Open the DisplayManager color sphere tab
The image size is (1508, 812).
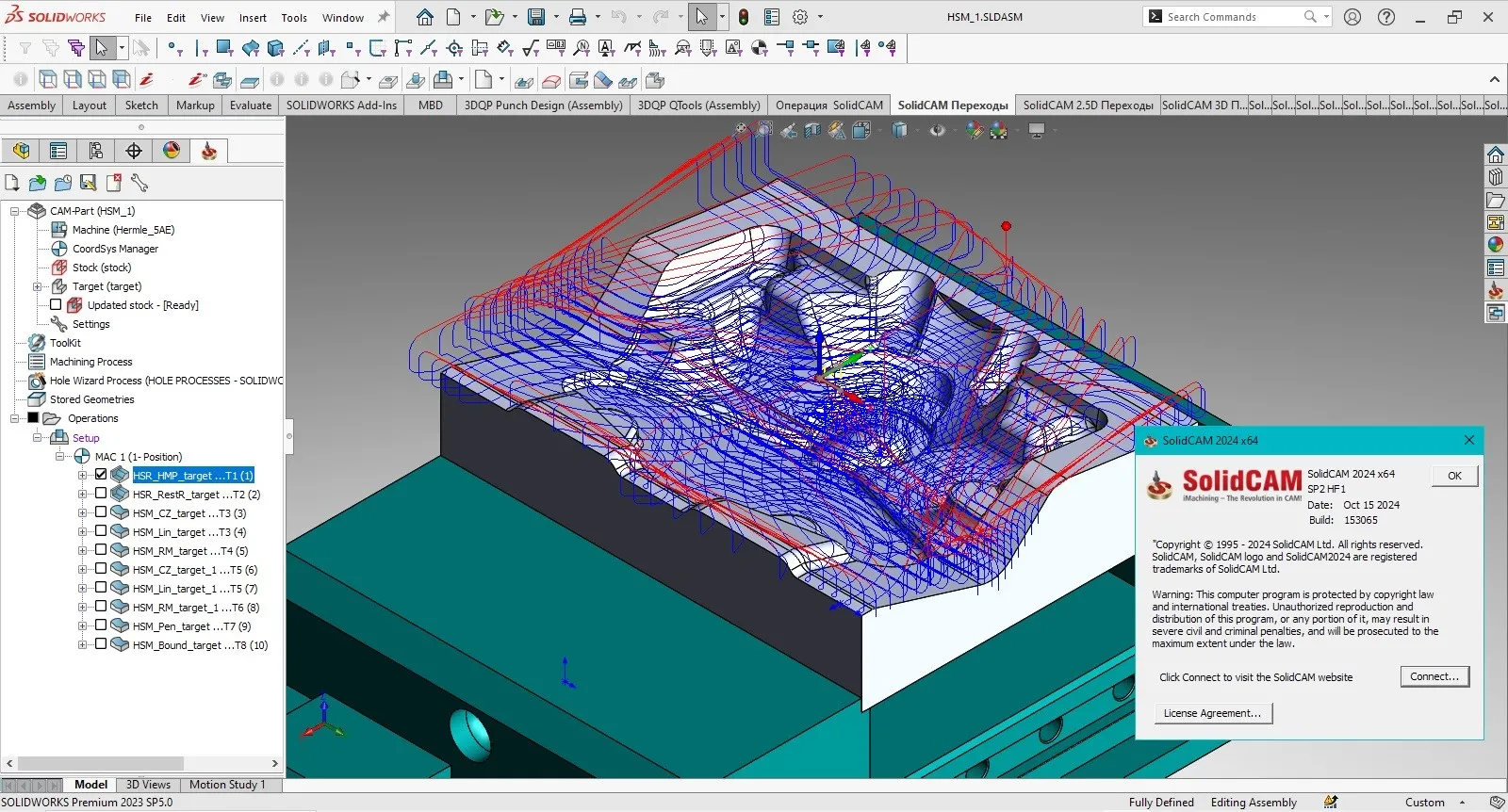tap(172, 151)
